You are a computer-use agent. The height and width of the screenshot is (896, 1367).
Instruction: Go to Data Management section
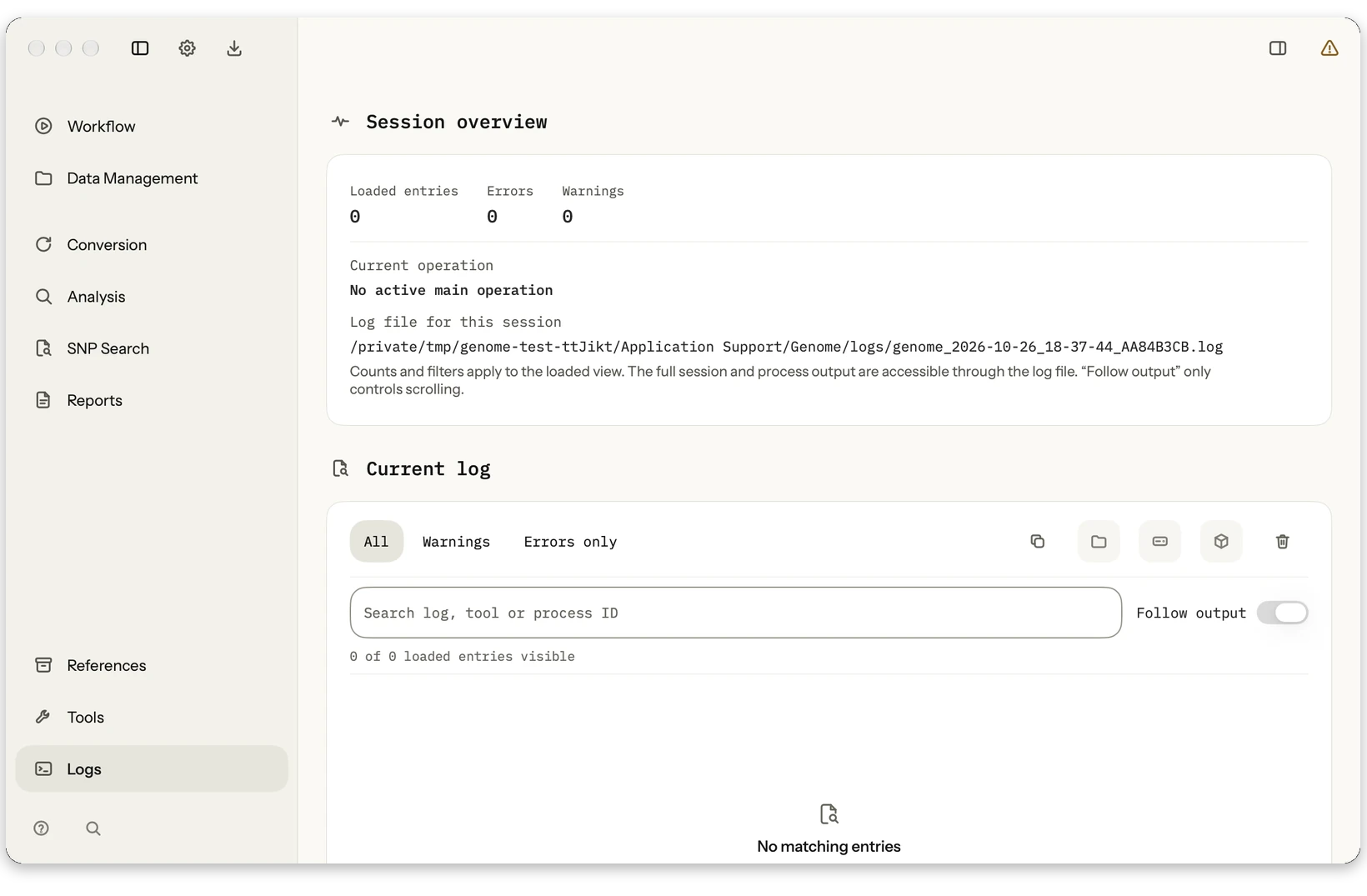pos(152,178)
